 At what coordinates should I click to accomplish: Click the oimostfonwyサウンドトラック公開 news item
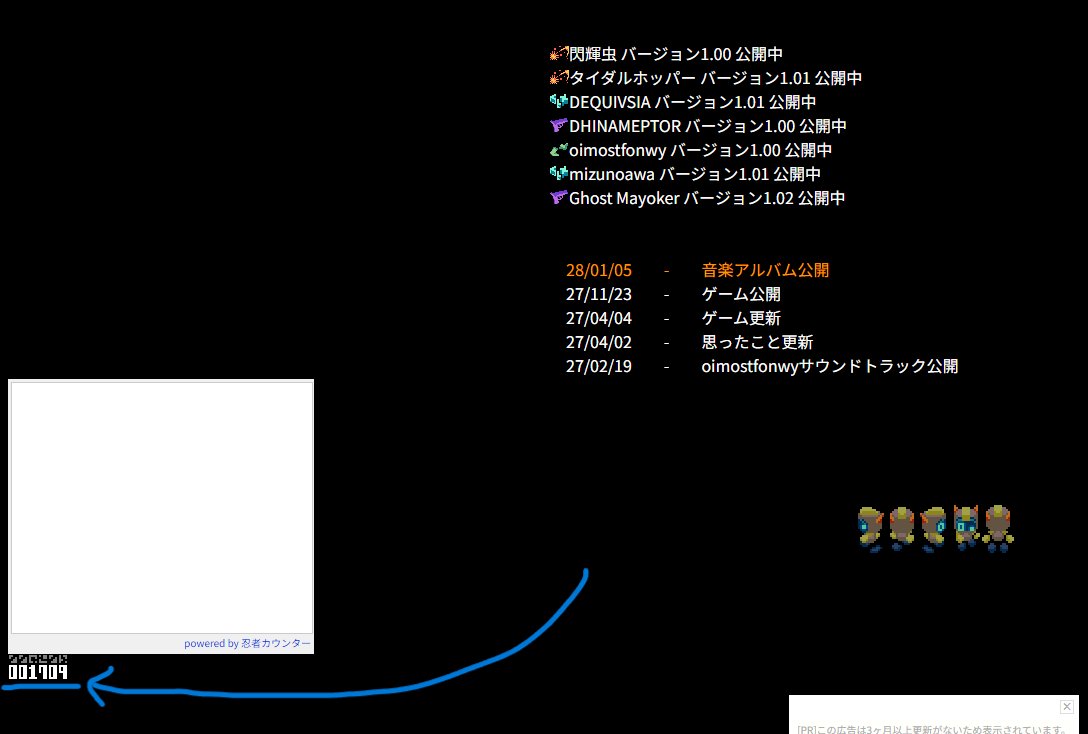pyautogui.click(x=830, y=366)
